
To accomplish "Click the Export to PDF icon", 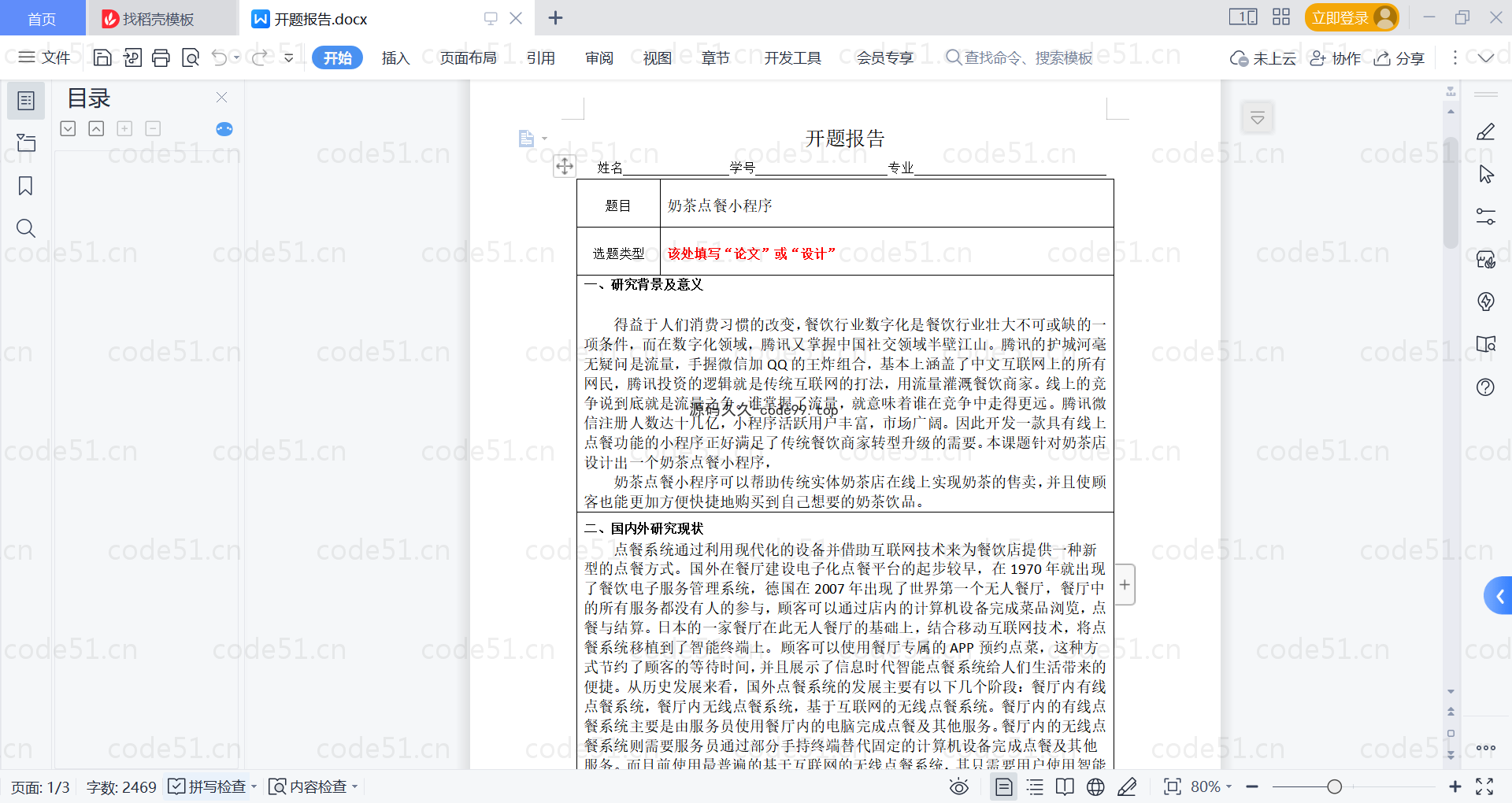I will click(x=132, y=57).
